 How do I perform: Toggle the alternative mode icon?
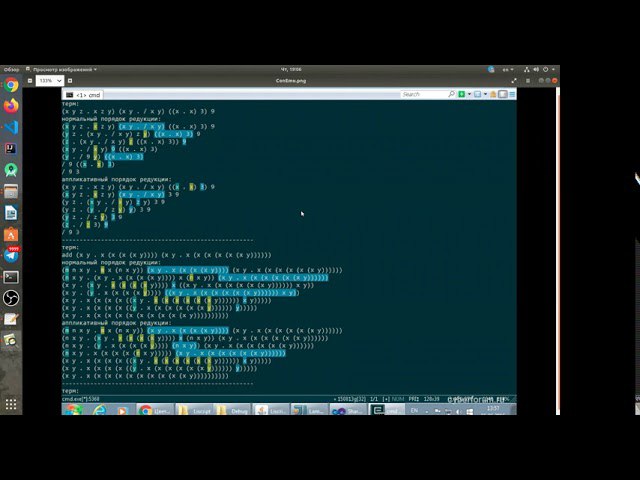[503, 94]
